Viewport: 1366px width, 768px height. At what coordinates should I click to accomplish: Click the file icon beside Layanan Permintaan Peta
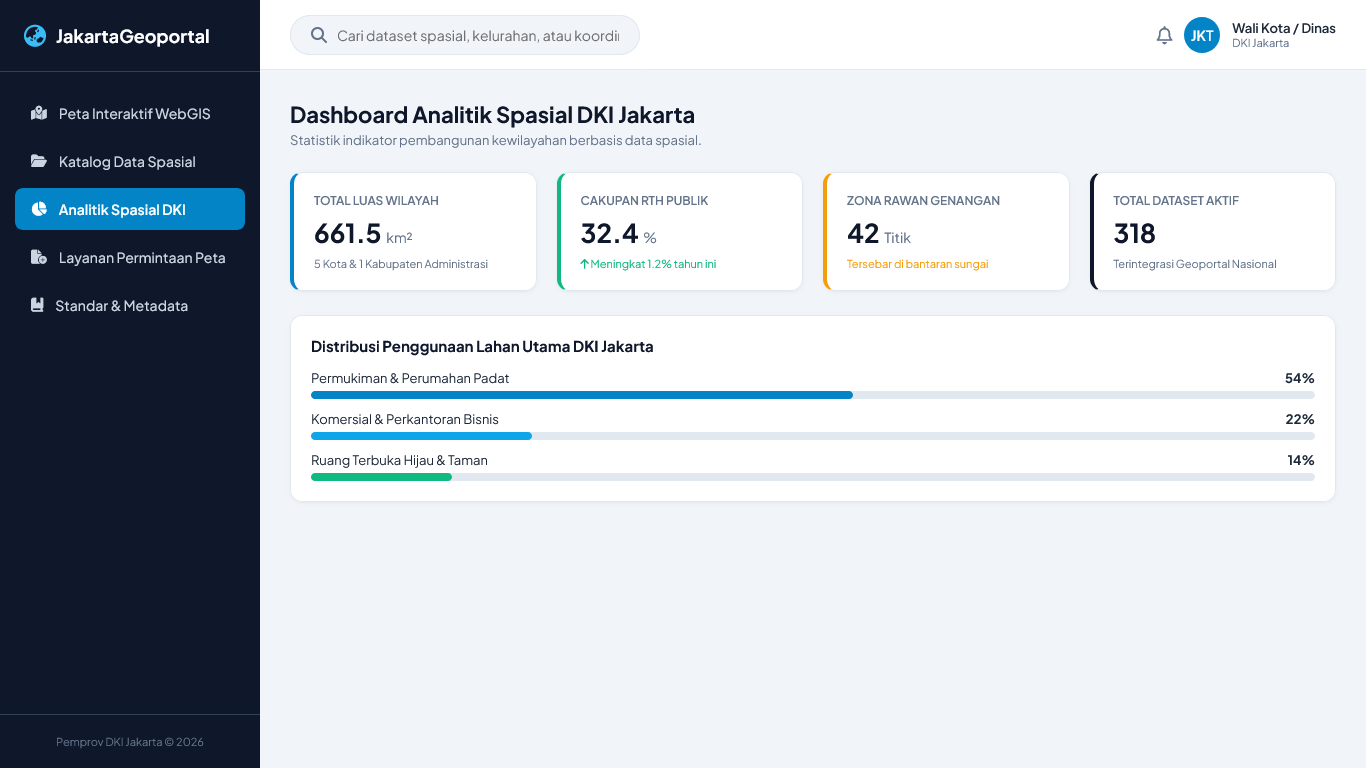(x=39, y=257)
